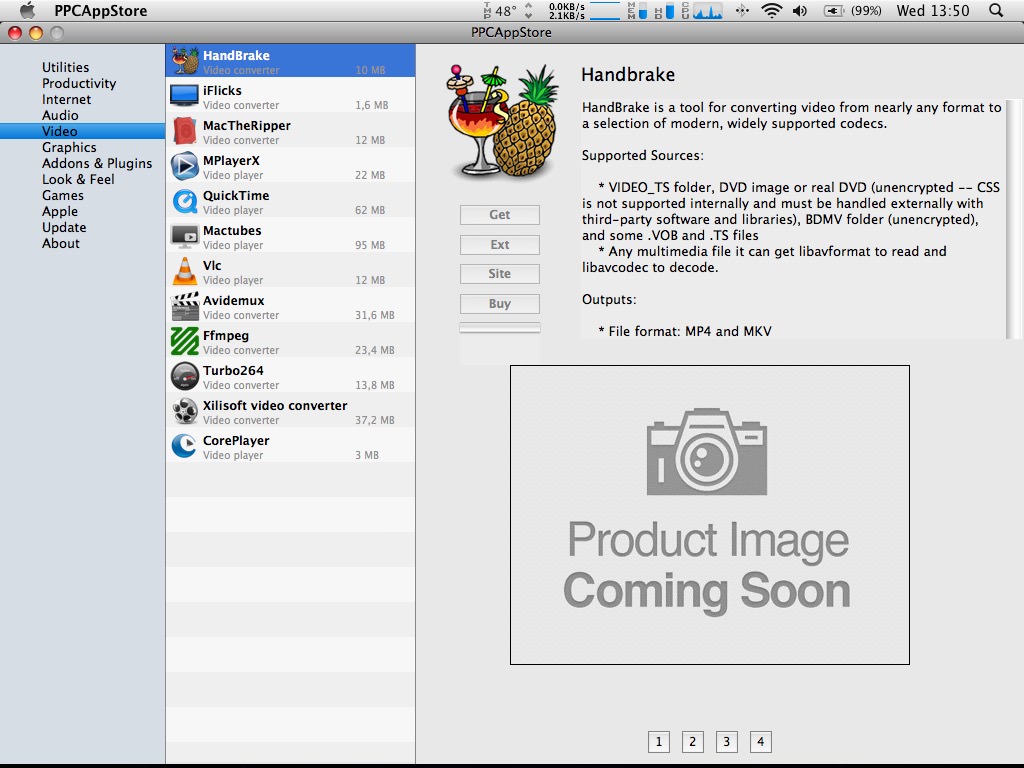1024x768 pixels.
Task: Click the Handbrake heading in details
Action: (x=628, y=74)
